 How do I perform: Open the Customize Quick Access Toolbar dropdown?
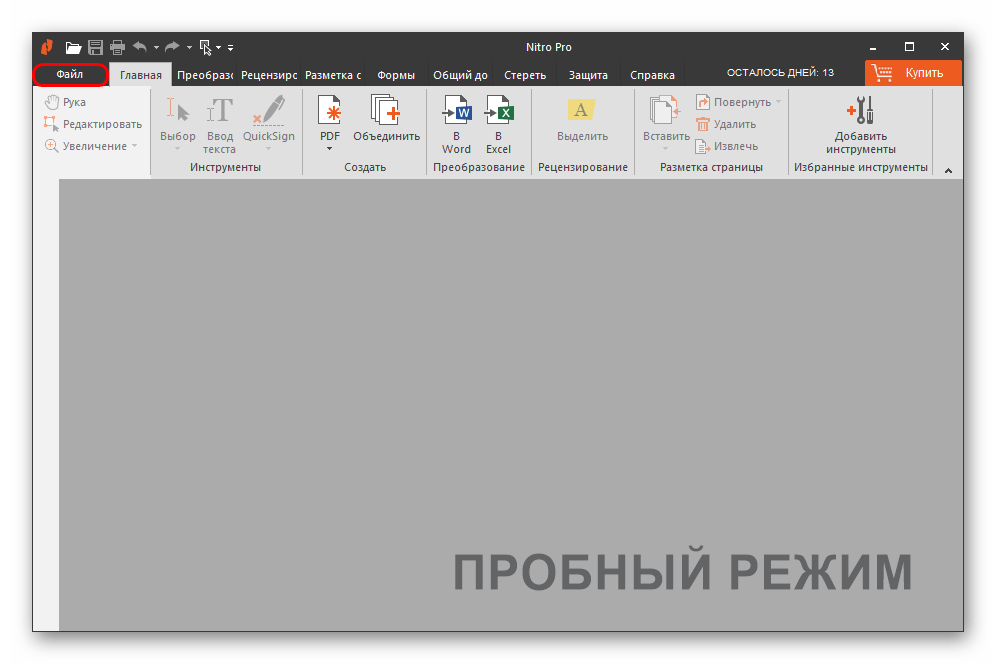[x=230, y=47]
